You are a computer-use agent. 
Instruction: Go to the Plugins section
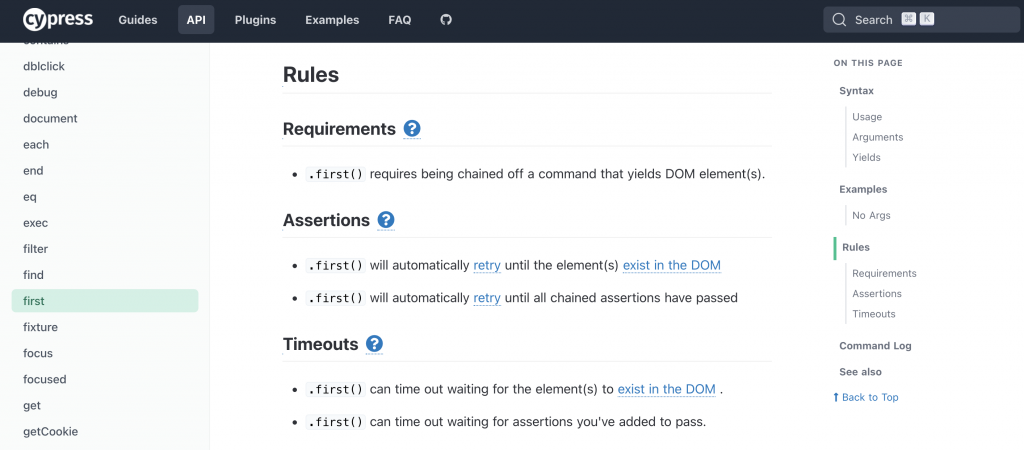(255, 20)
